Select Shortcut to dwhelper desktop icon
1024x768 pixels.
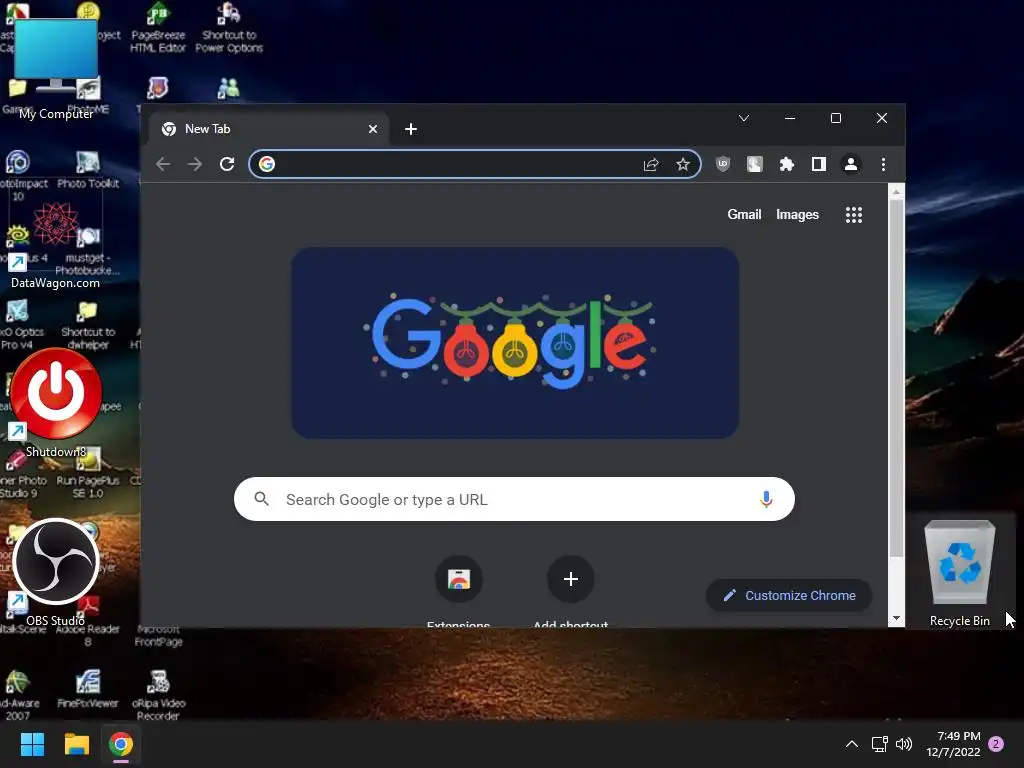[88, 325]
